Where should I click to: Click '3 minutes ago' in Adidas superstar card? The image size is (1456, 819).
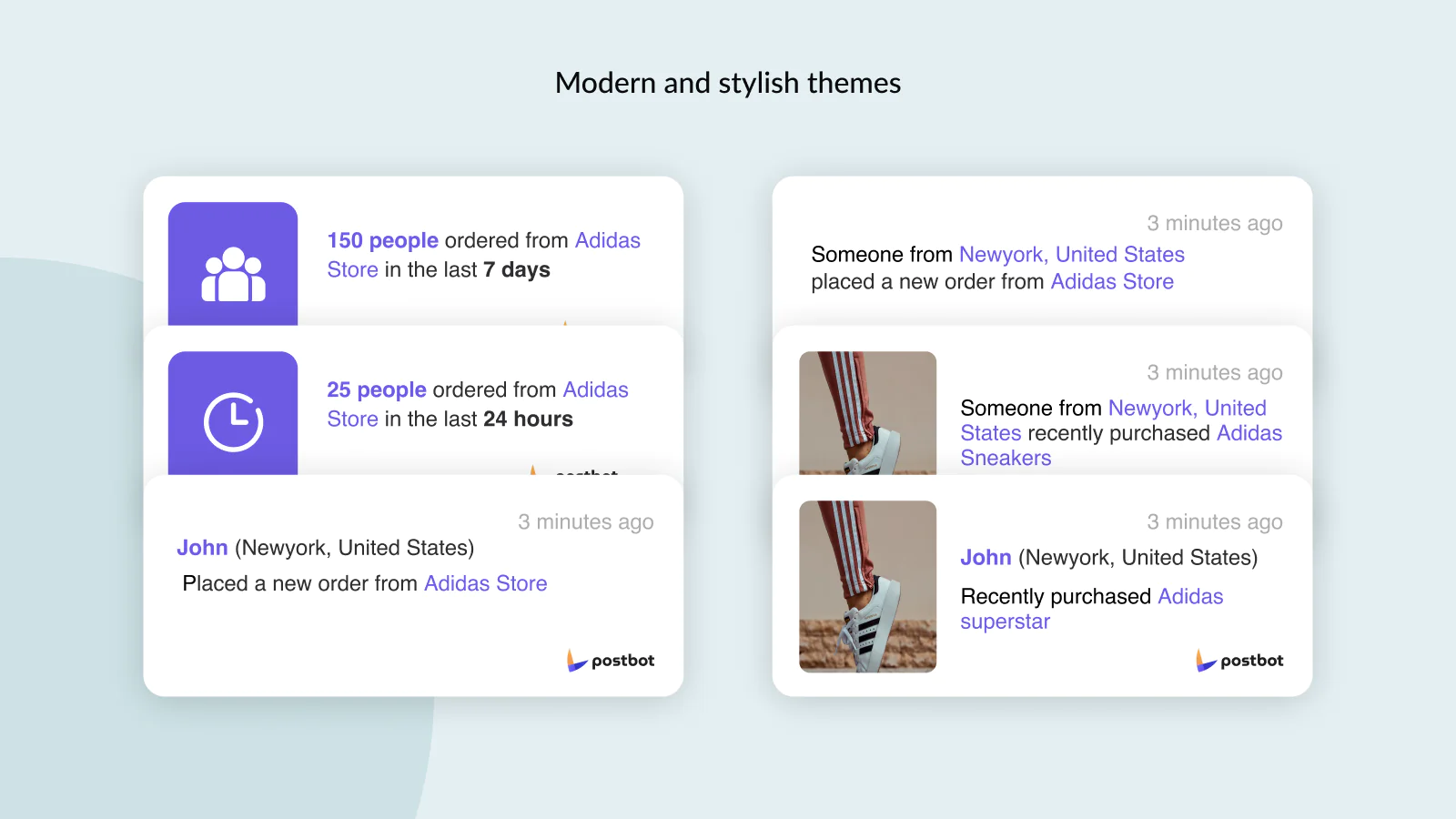[1215, 521]
